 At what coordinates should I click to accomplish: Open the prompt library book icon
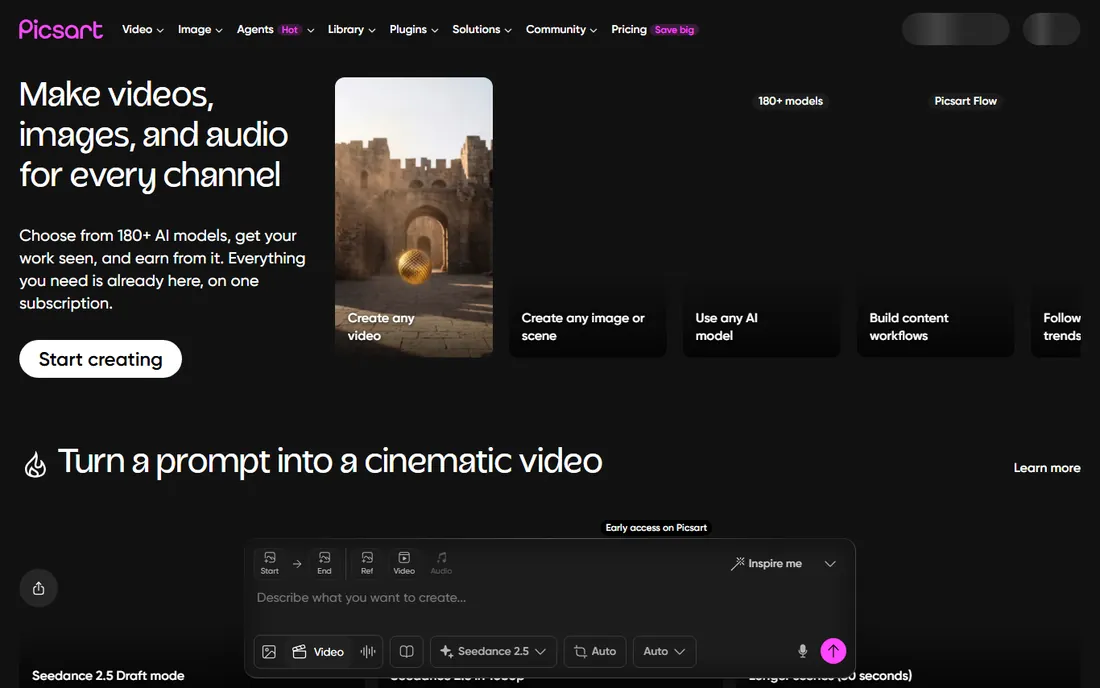pos(406,652)
